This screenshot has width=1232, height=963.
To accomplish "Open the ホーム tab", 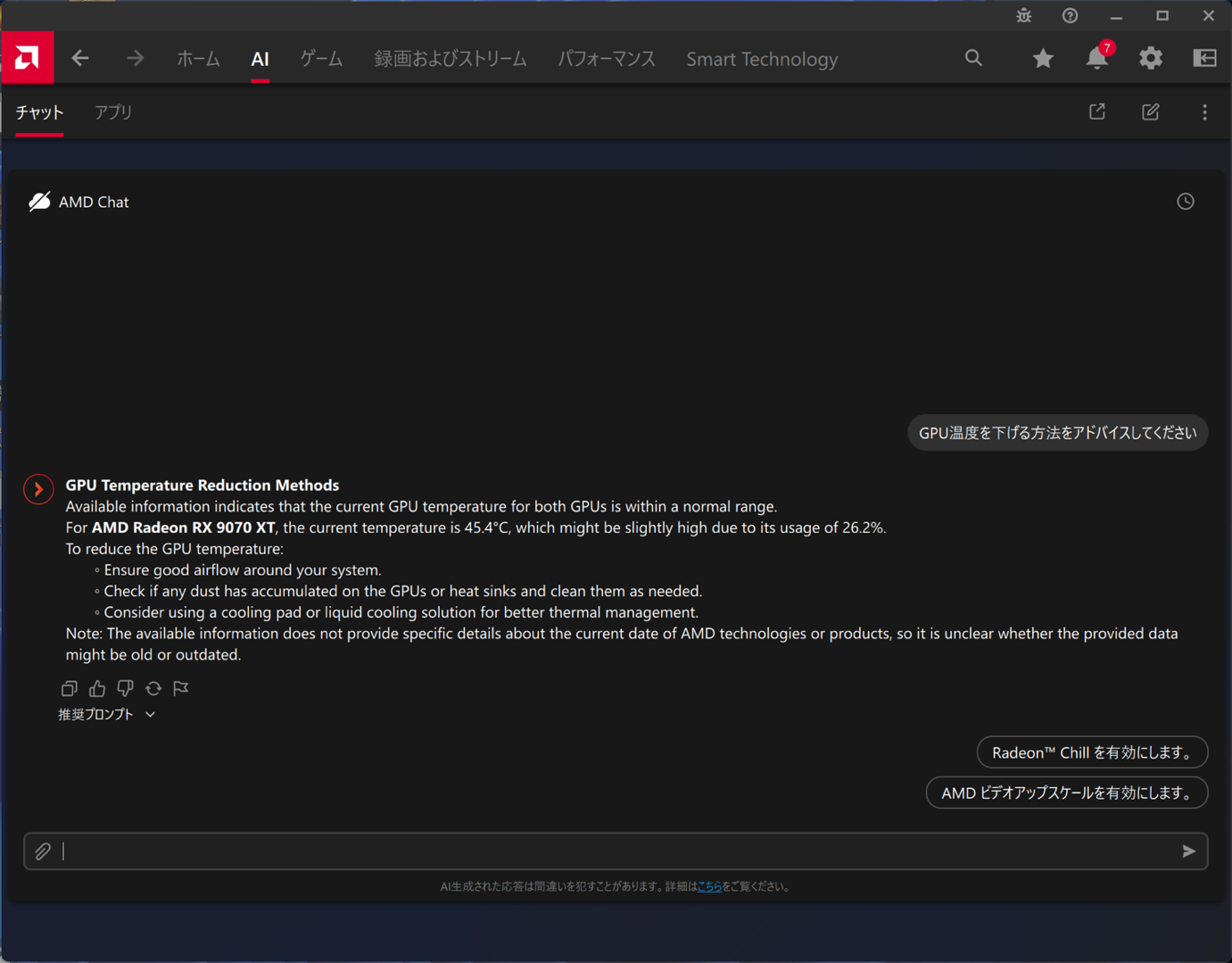I will [198, 59].
